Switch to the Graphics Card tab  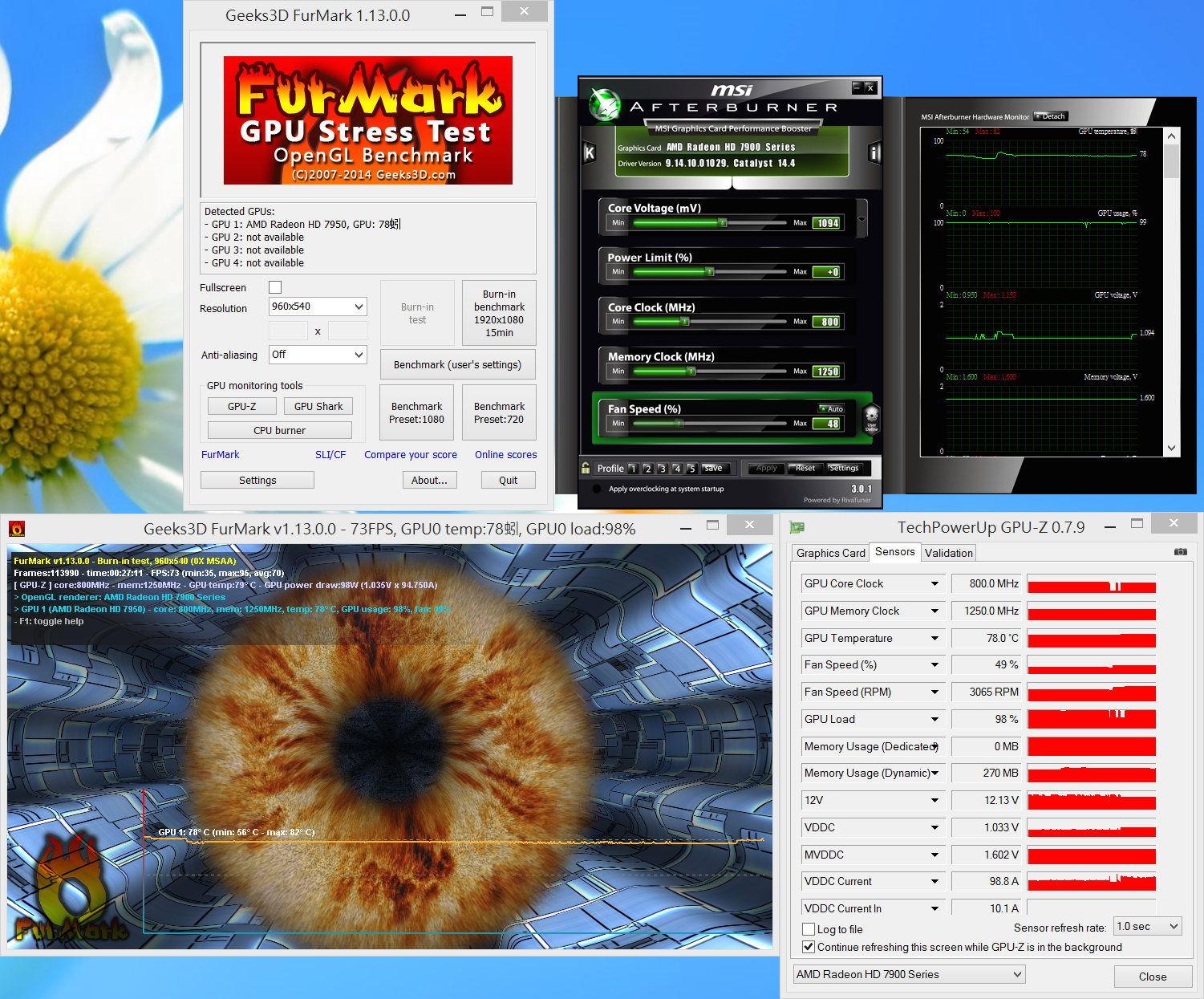tap(830, 553)
